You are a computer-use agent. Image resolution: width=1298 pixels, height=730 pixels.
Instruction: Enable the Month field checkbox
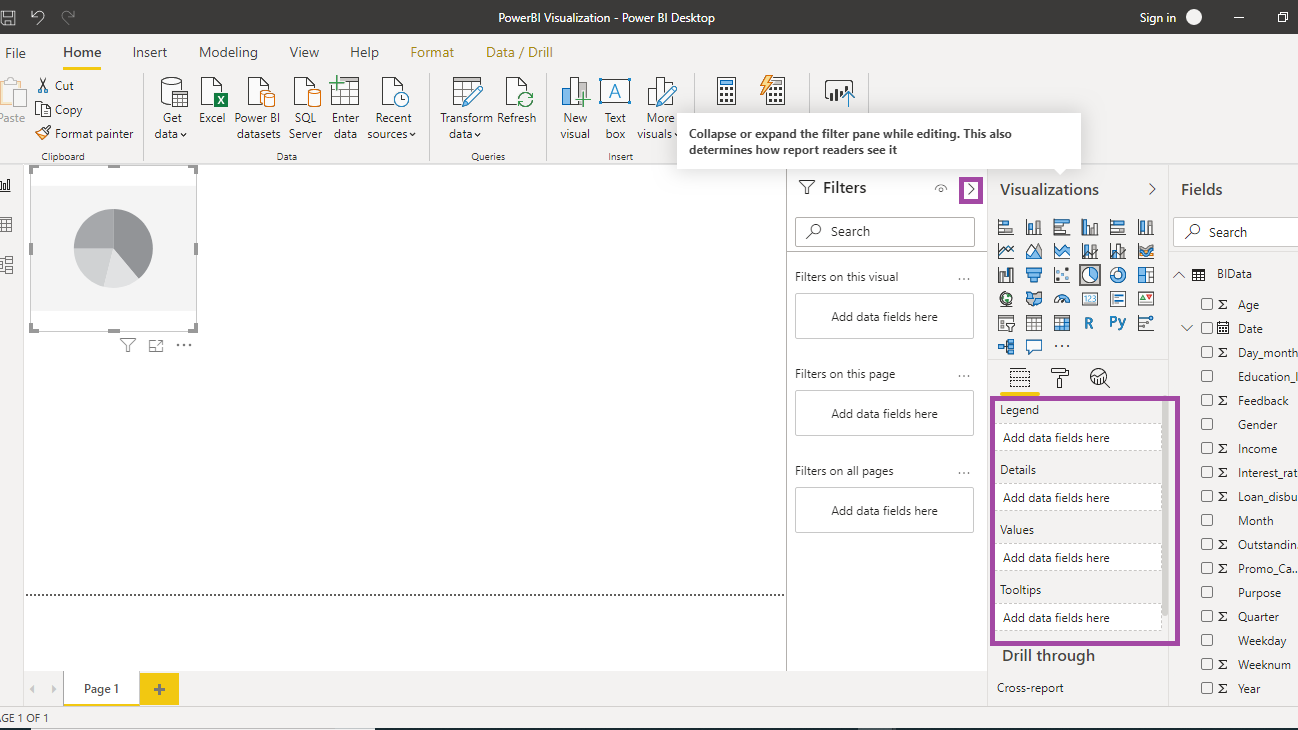1207,520
